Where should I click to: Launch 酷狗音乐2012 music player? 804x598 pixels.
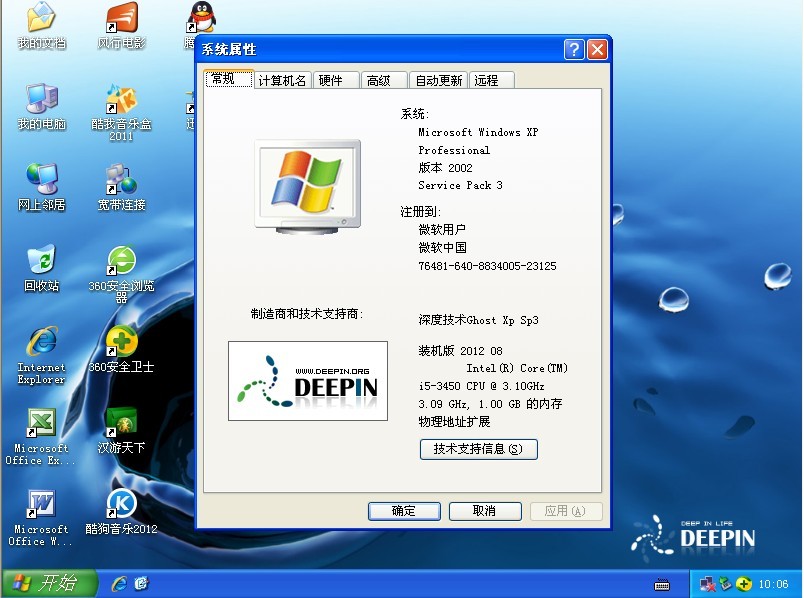tap(121, 505)
